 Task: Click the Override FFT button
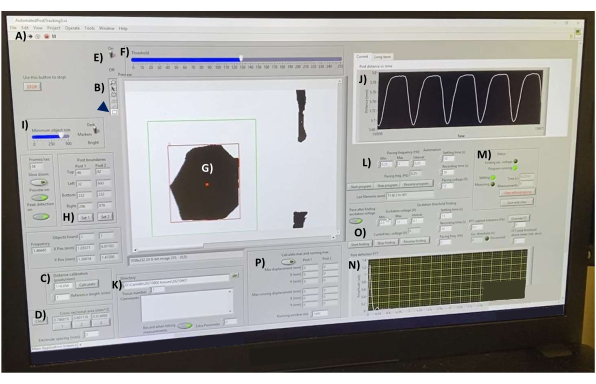(519, 218)
